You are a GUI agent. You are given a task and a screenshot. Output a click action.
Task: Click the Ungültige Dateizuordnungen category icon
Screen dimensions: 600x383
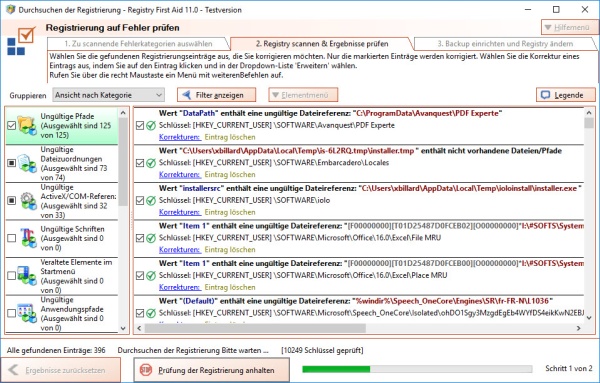[27, 163]
